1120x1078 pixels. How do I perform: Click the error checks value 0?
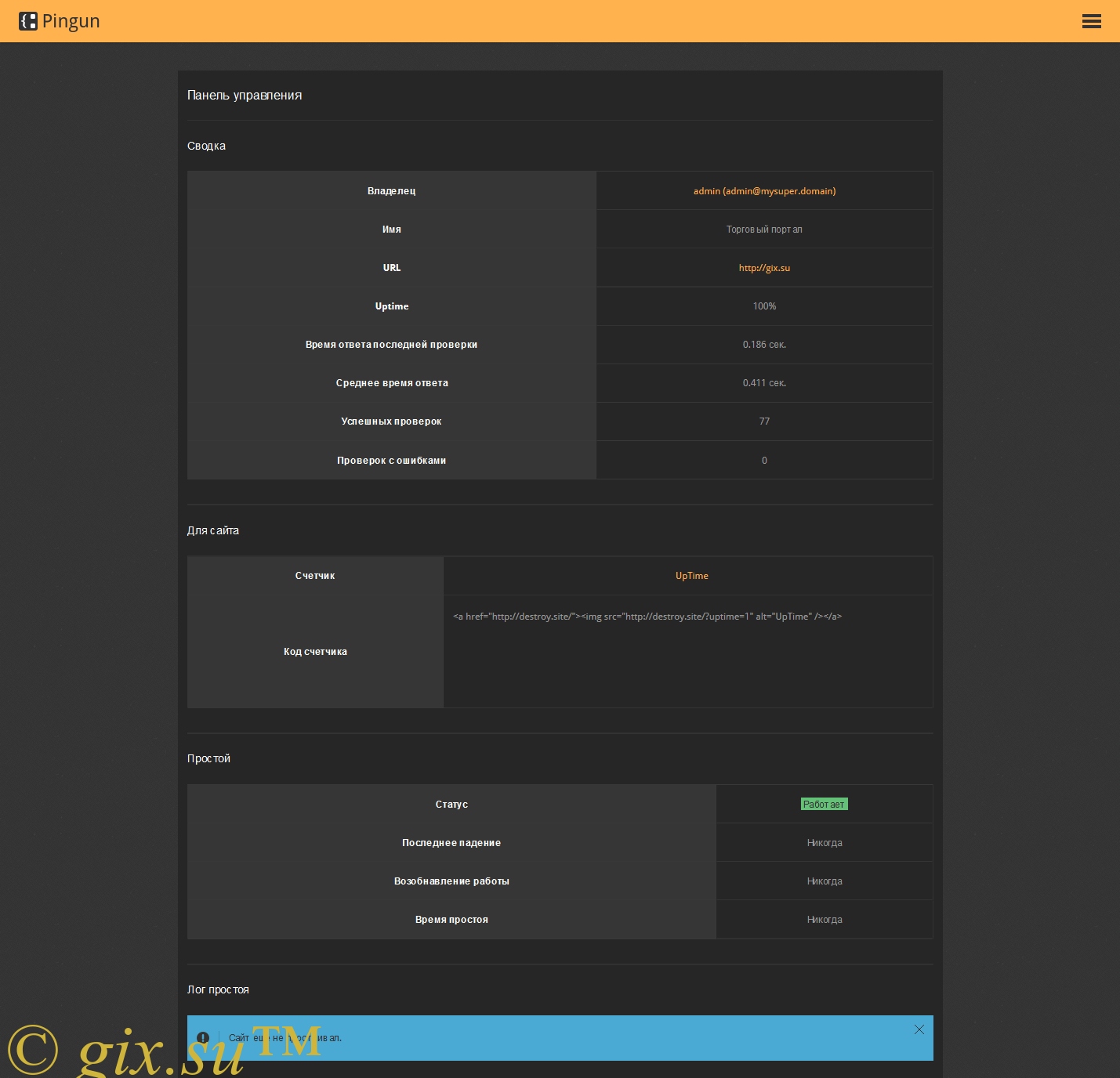point(764,461)
